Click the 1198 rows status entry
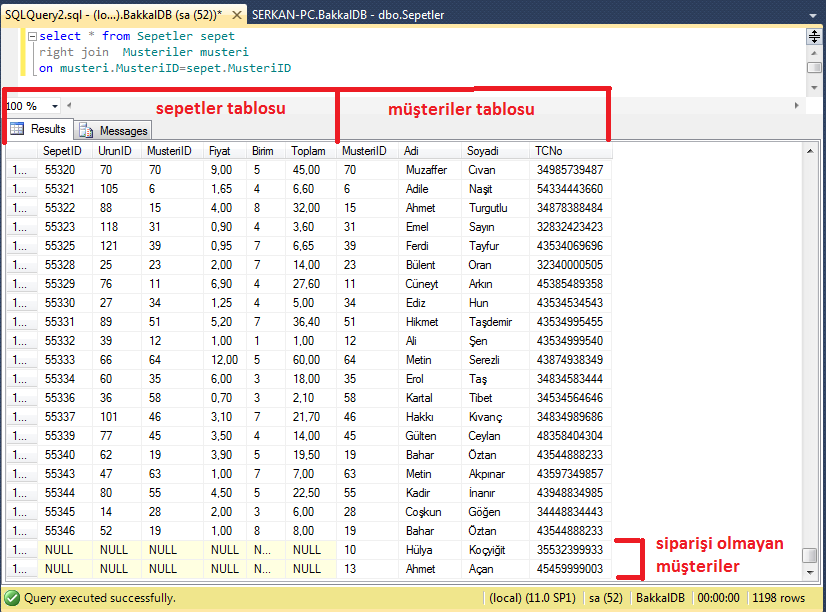The width and height of the screenshot is (826, 612). 779,598
